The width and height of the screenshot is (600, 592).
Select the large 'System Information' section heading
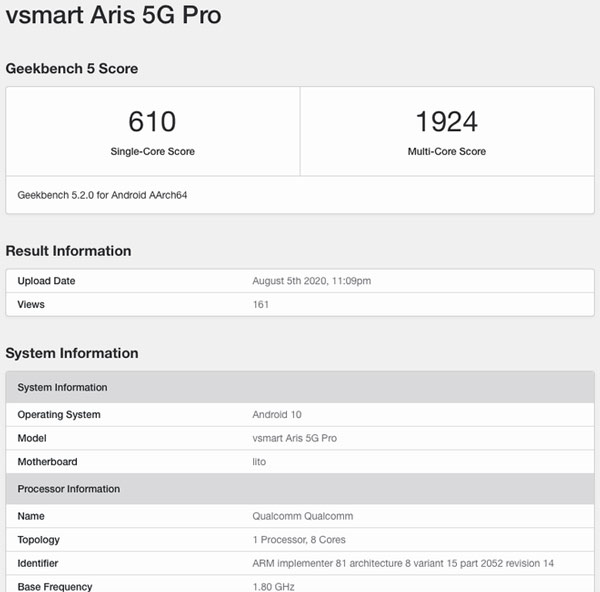(x=72, y=353)
